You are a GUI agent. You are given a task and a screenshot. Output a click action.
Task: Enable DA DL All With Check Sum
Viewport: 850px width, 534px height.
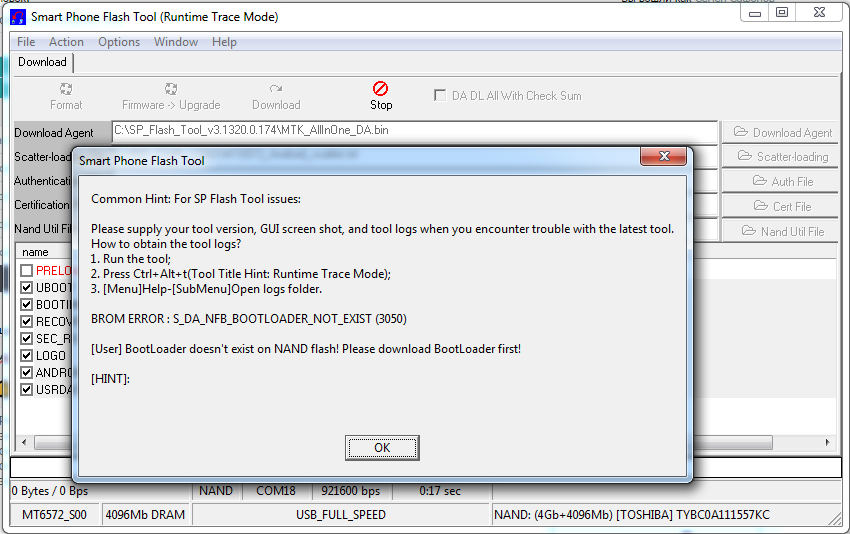(440, 95)
